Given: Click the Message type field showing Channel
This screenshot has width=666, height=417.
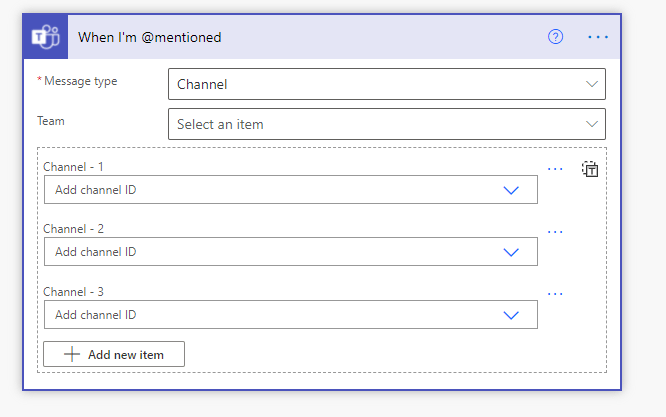Looking at the screenshot, I should [x=370, y=85].
